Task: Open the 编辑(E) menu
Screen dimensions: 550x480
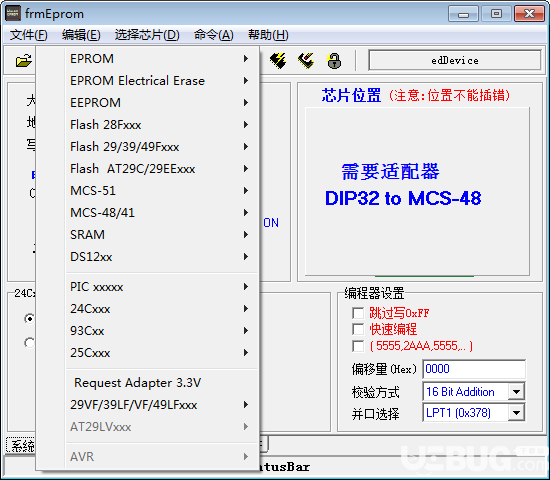Action: 81,35
